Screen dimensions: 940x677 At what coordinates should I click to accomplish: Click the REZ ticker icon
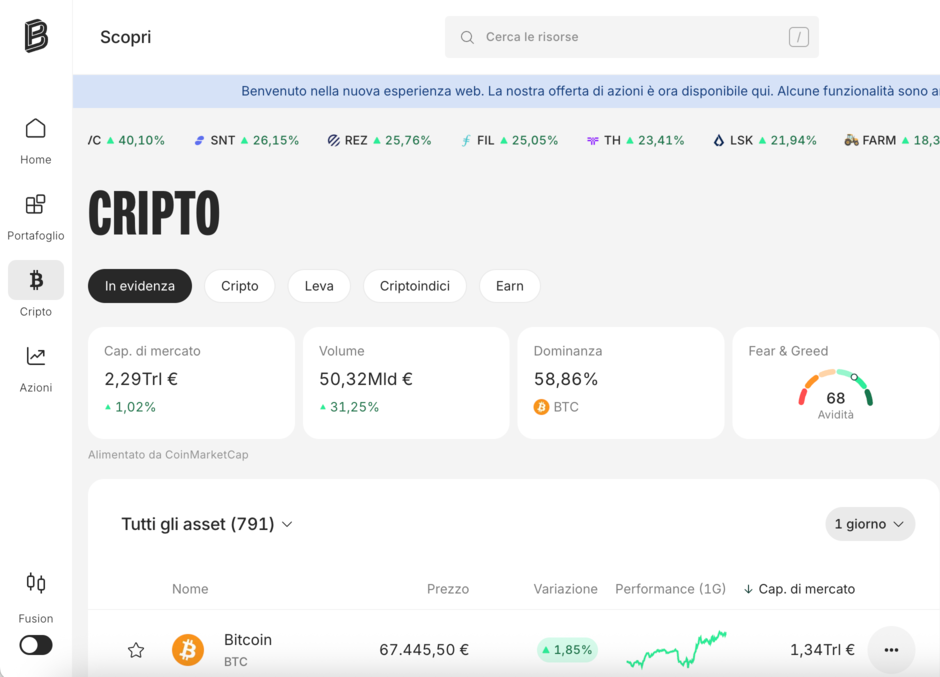pyautogui.click(x=333, y=140)
